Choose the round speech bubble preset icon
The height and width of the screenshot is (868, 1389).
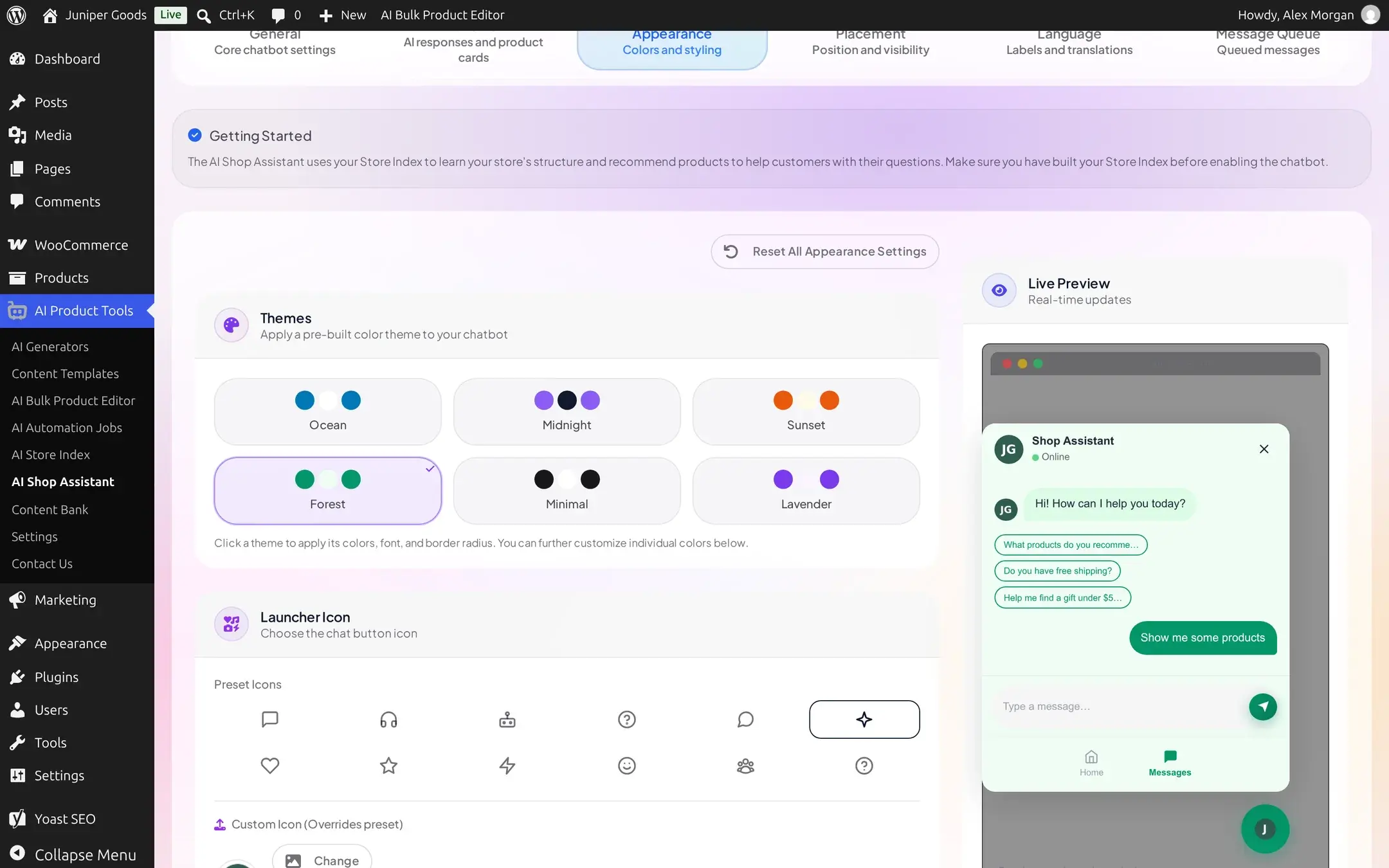point(745,719)
